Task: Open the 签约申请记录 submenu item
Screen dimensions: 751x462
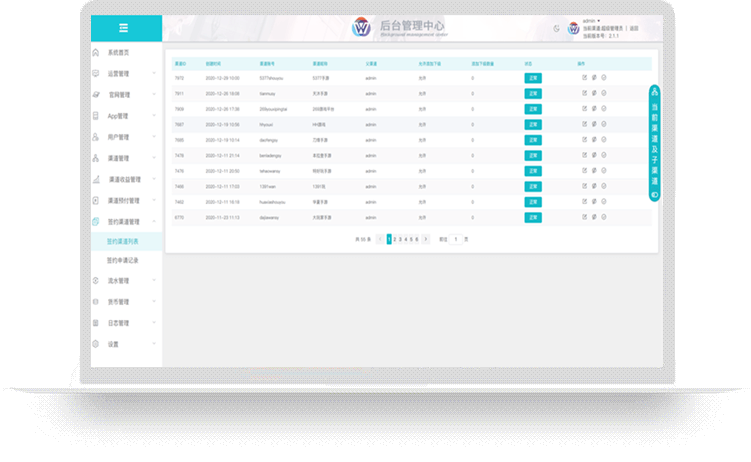Action: coord(123,259)
